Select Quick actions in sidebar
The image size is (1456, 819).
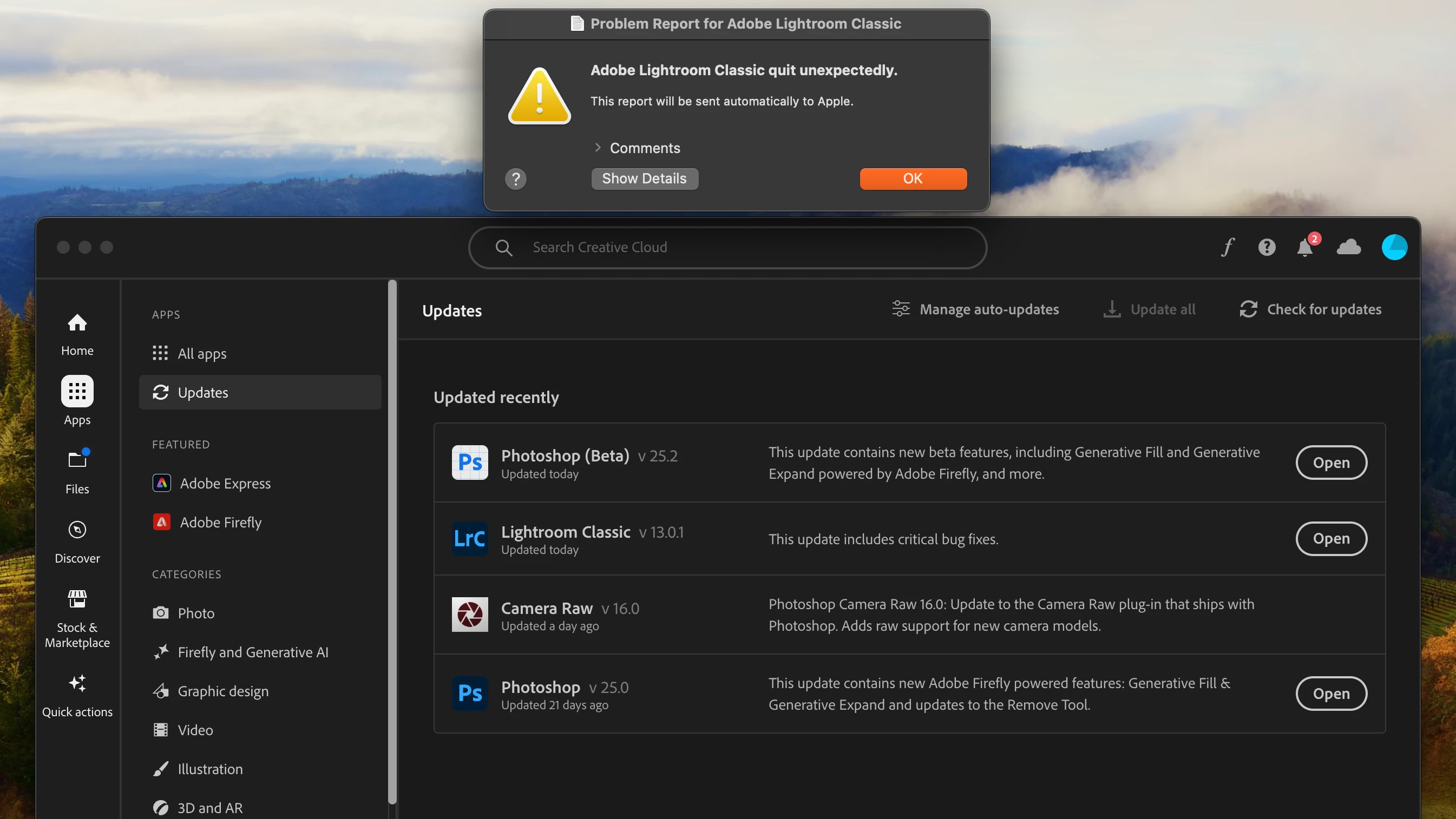coord(77,695)
